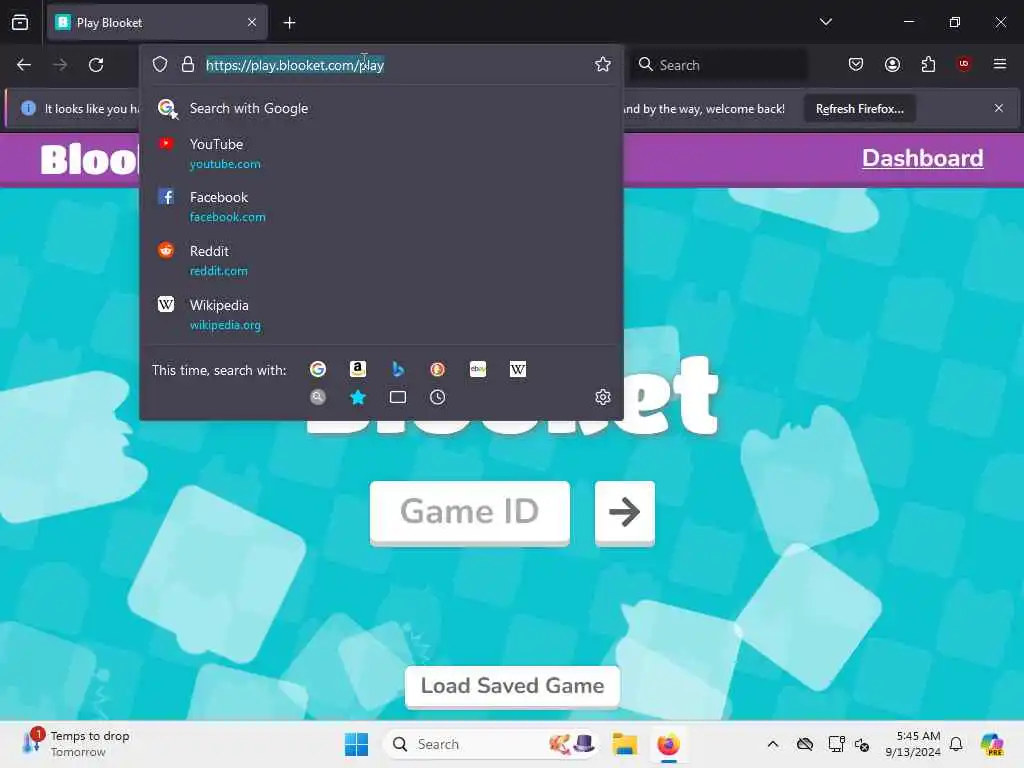Search this time with Wikipedia icon
The height and width of the screenshot is (768, 1024).
coord(518,369)
